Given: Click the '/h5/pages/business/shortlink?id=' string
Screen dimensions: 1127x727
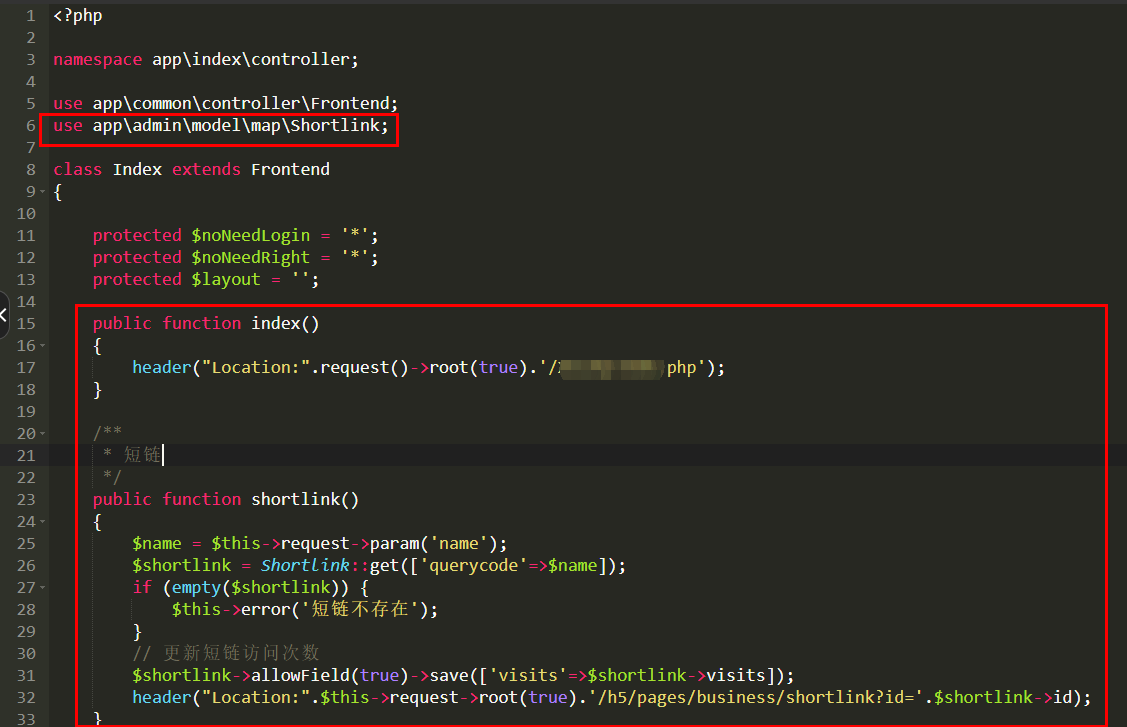Looking at the screenshot, I should (758, 698).
